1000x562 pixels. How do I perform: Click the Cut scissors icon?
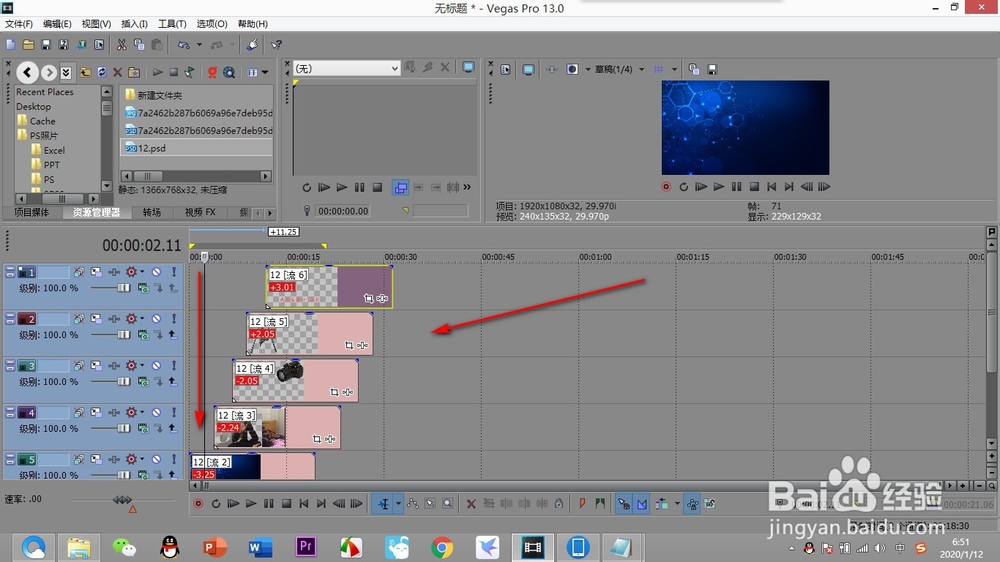(x=121, y=45)
